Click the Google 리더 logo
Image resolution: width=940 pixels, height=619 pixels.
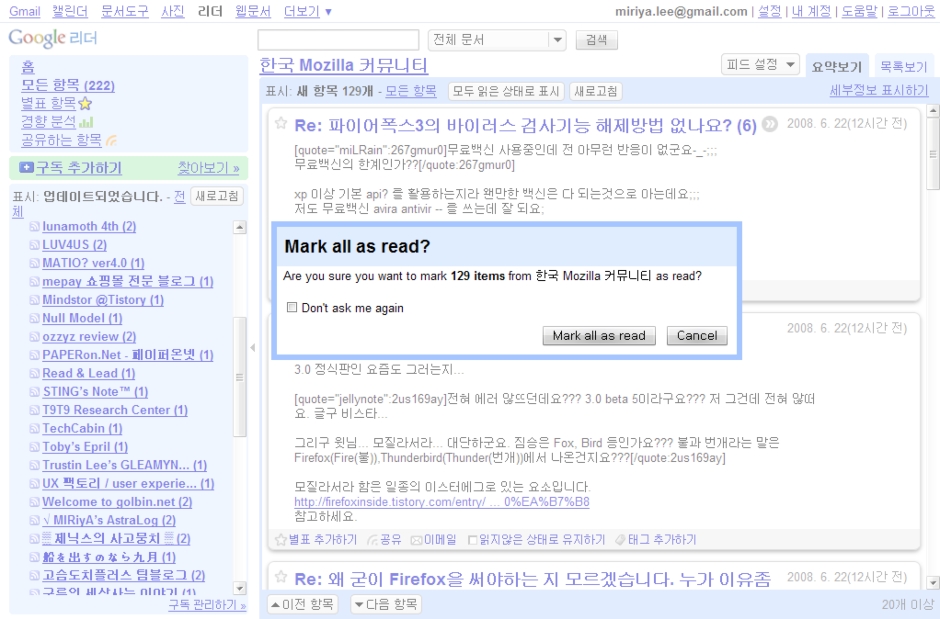pyautogui.click(x=53, y=38)
